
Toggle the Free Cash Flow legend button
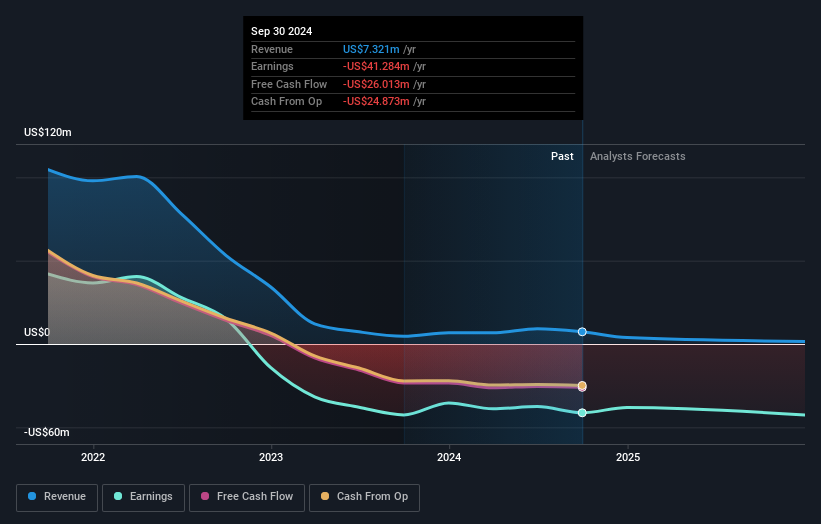(x=247, y=497)
